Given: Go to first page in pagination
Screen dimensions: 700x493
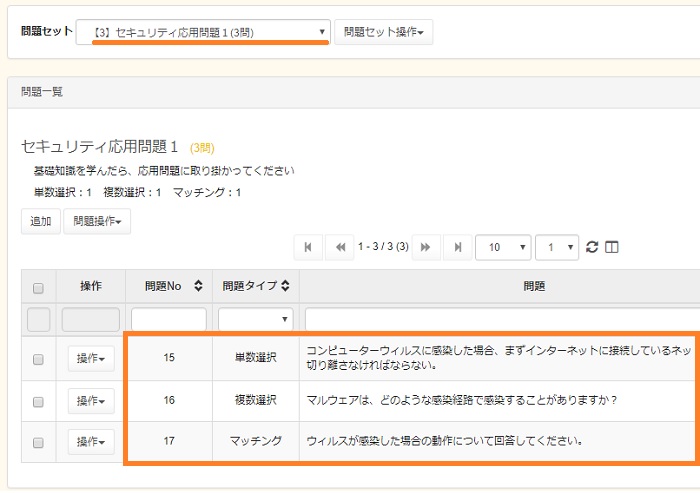Looking at the screenshot, I should 307,247.
